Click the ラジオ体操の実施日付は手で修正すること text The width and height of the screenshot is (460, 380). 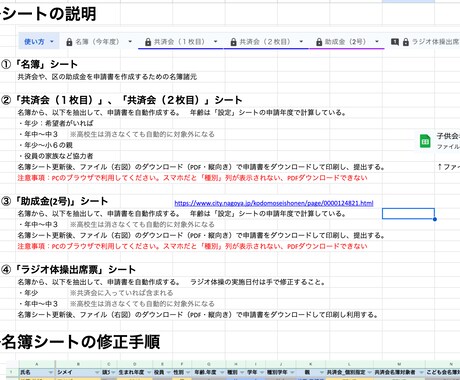coord(257,282)
